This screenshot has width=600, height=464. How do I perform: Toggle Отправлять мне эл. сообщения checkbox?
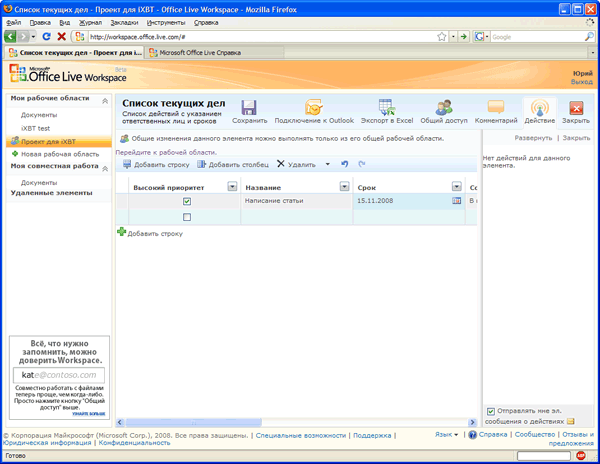click(491, 412)
